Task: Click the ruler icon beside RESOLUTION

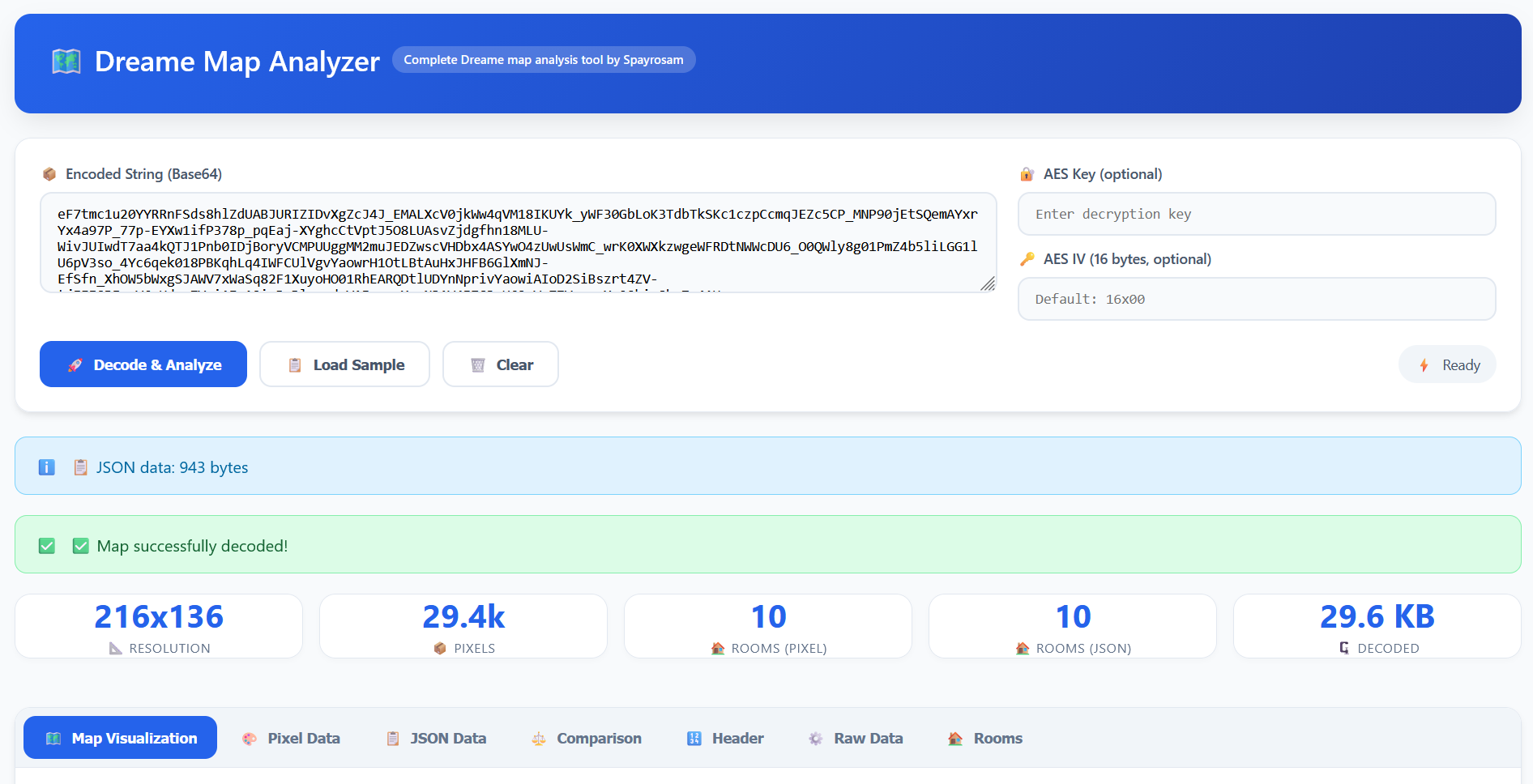Action: pos(115,648)
